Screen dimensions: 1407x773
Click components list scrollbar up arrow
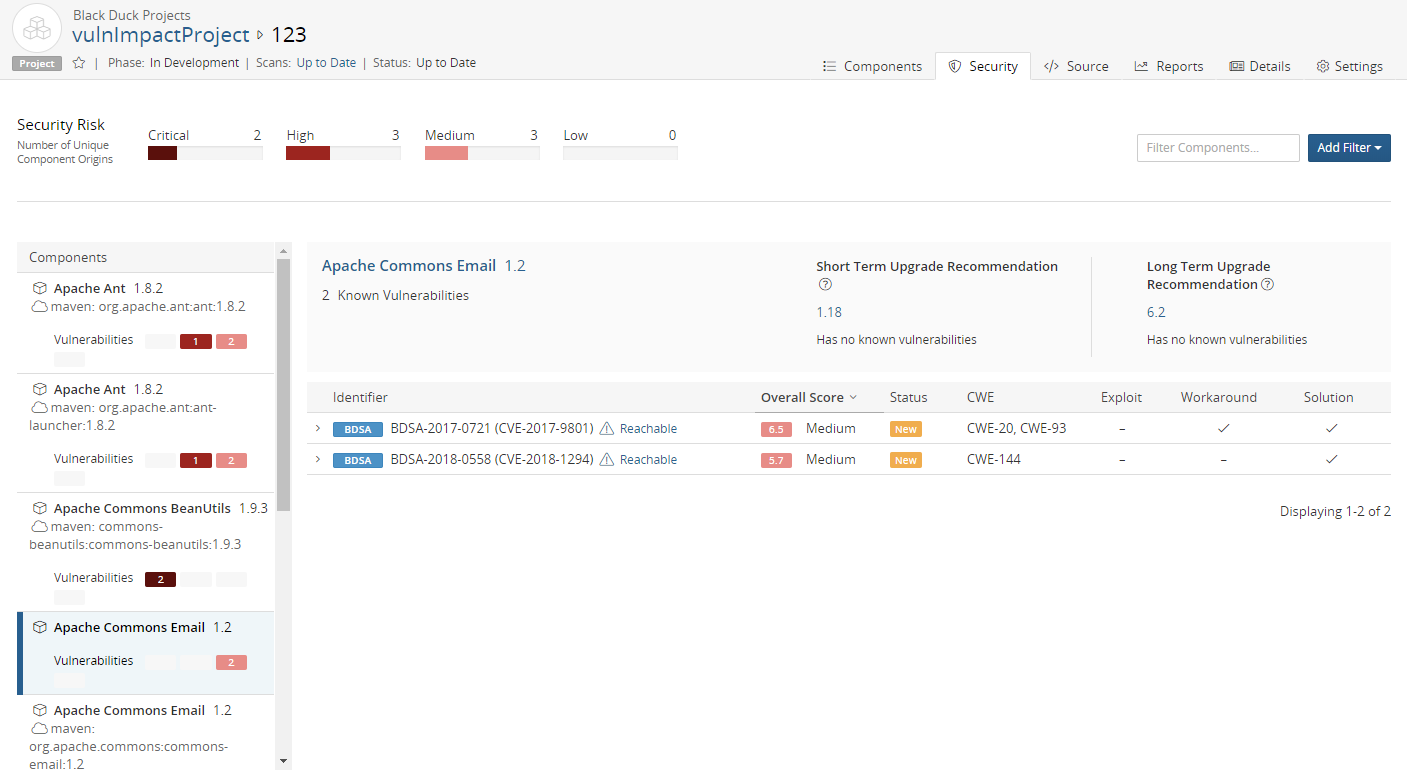(283, 250)
